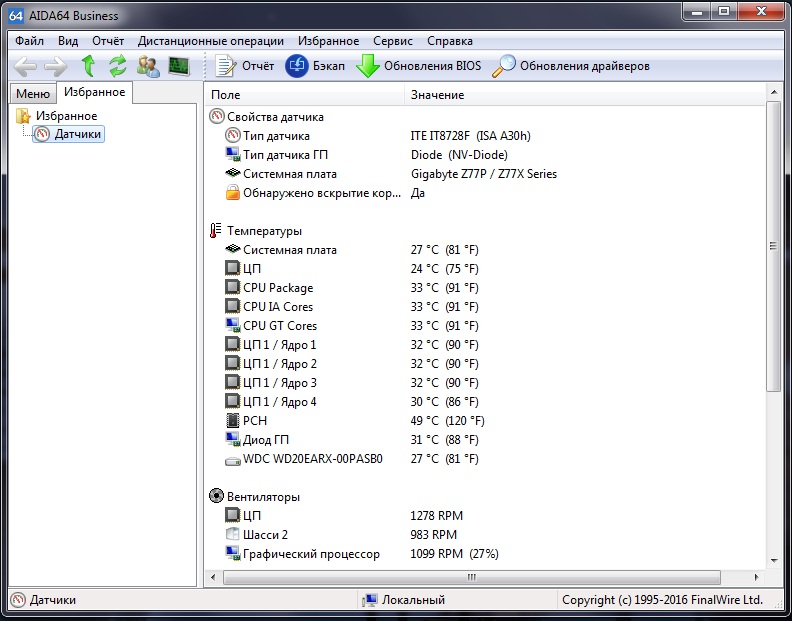Click the Forward arrow toolbar icon
This screenshot has width=792, height=621.
(x=56, y=66)
